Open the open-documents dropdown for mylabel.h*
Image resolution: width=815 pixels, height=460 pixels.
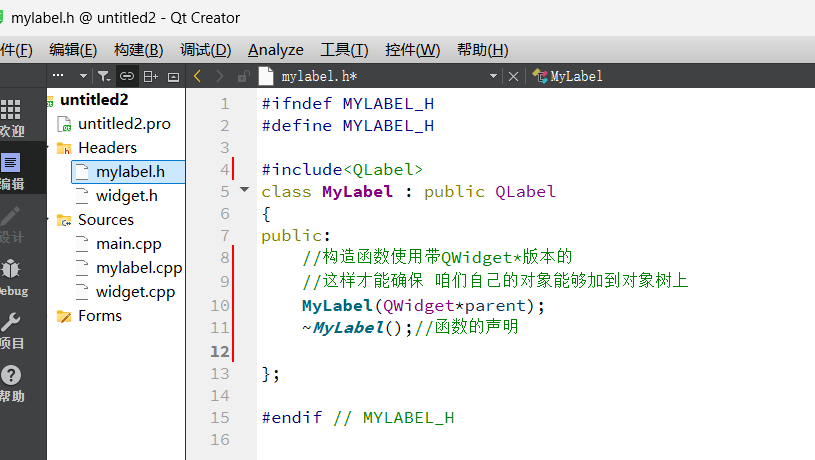(493, 76)
